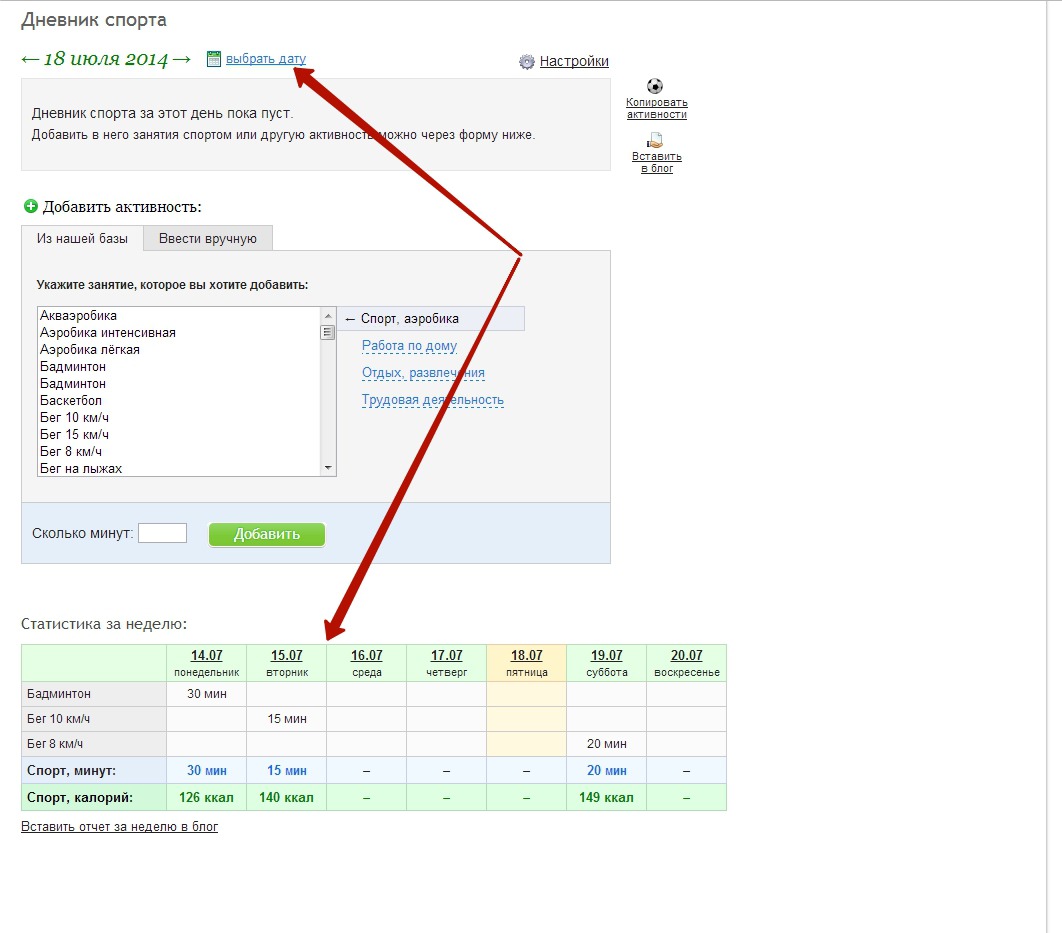Click the 'Сколько минут' input field
Screen dimensions: 1062x933
coord(162,533)
